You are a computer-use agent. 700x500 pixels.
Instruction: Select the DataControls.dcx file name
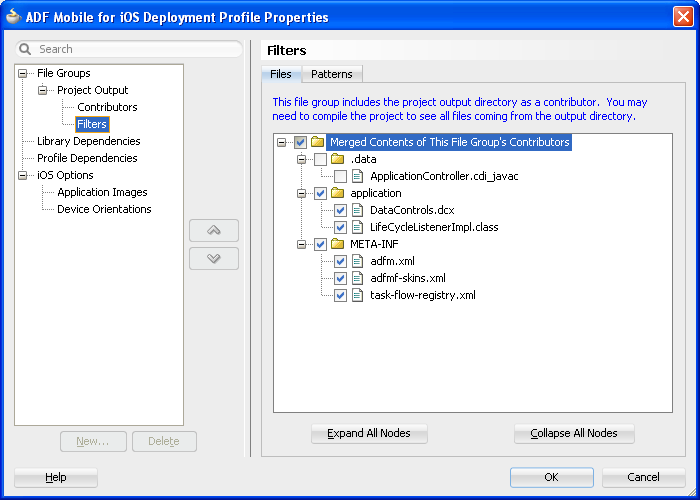pyautogui.click(x=412, y=210)
